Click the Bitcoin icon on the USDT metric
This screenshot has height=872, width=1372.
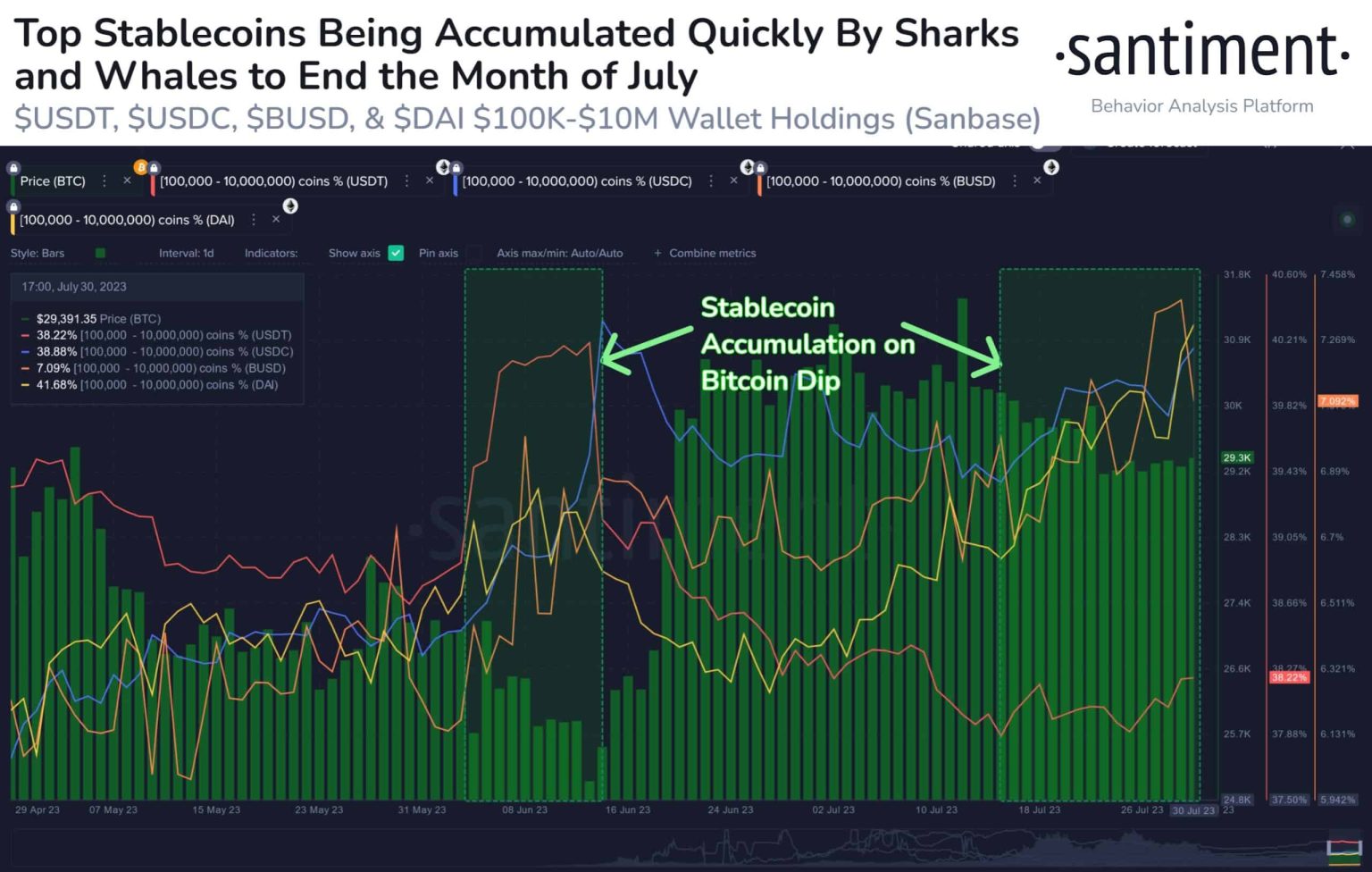click(139, 166)
